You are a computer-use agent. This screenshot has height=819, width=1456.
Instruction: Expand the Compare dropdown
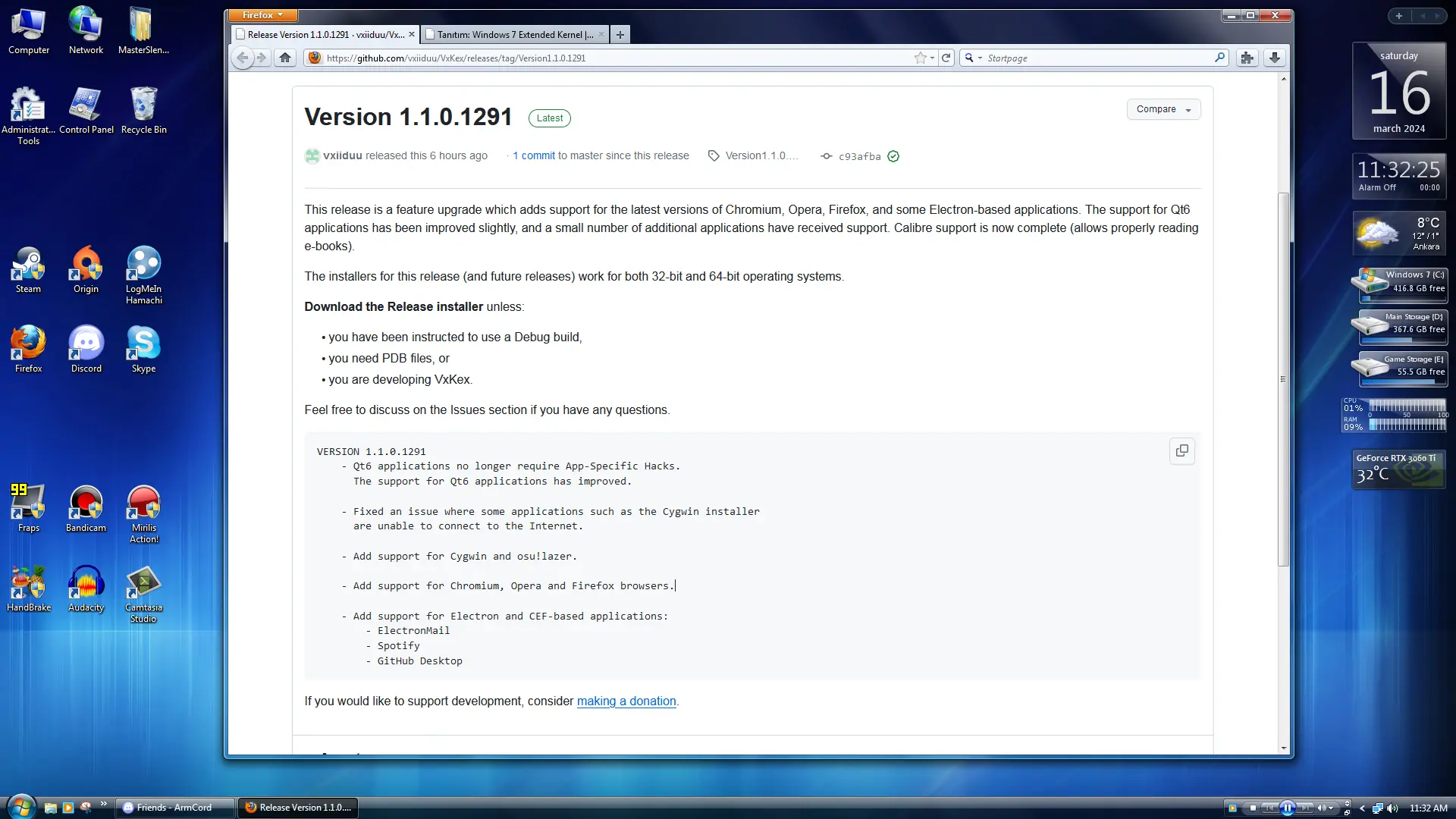[1163, 109]
